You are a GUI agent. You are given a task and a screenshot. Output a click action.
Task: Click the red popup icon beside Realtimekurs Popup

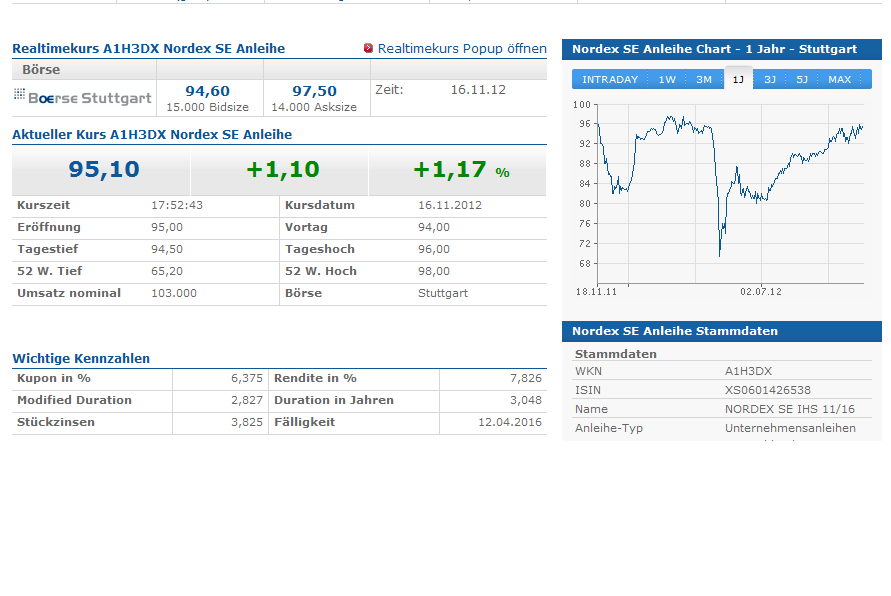(x=368, y=48)
